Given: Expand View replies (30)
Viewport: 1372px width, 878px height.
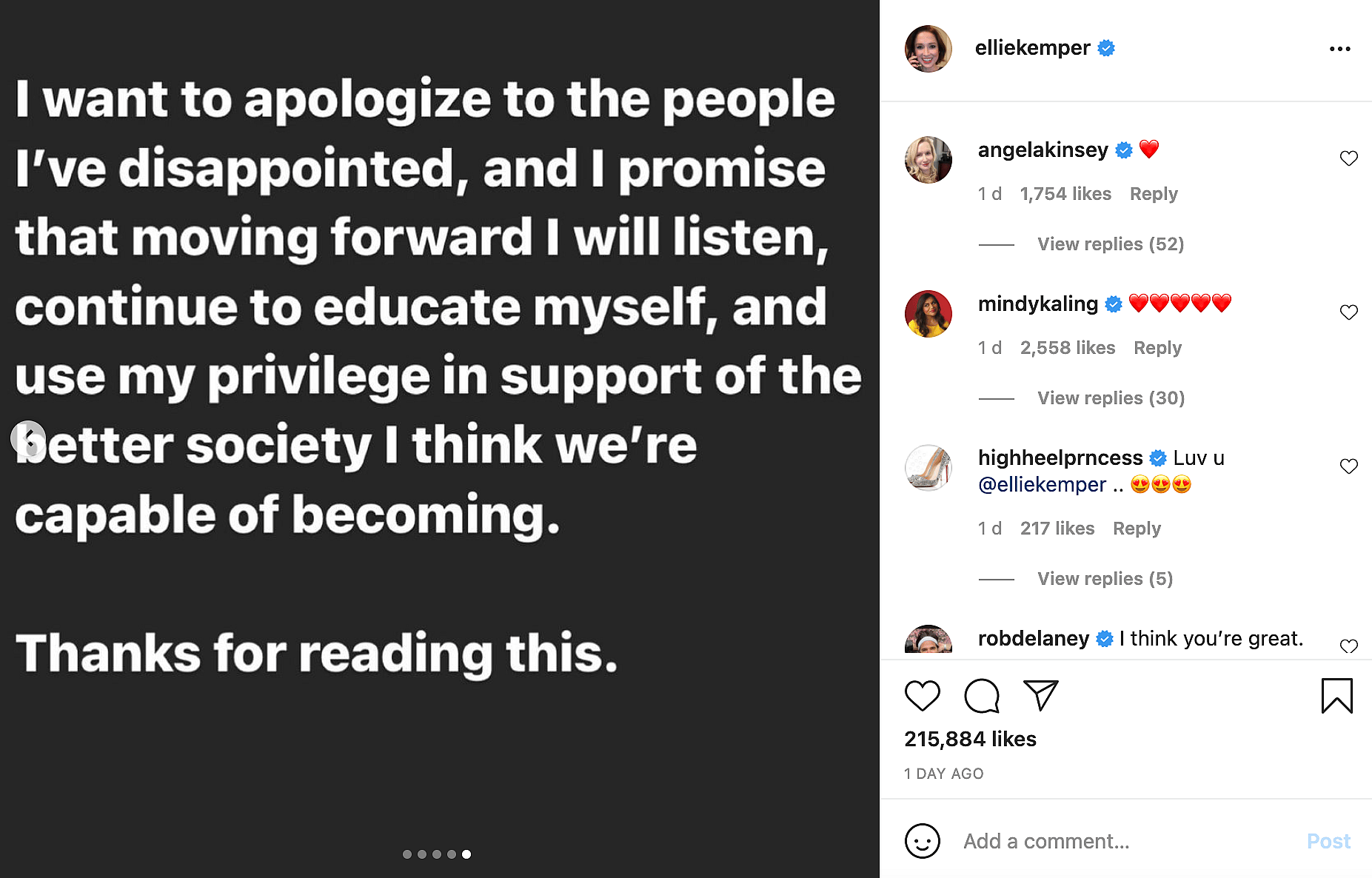Looking at the screenshot, I should [x=1111, y=398].
